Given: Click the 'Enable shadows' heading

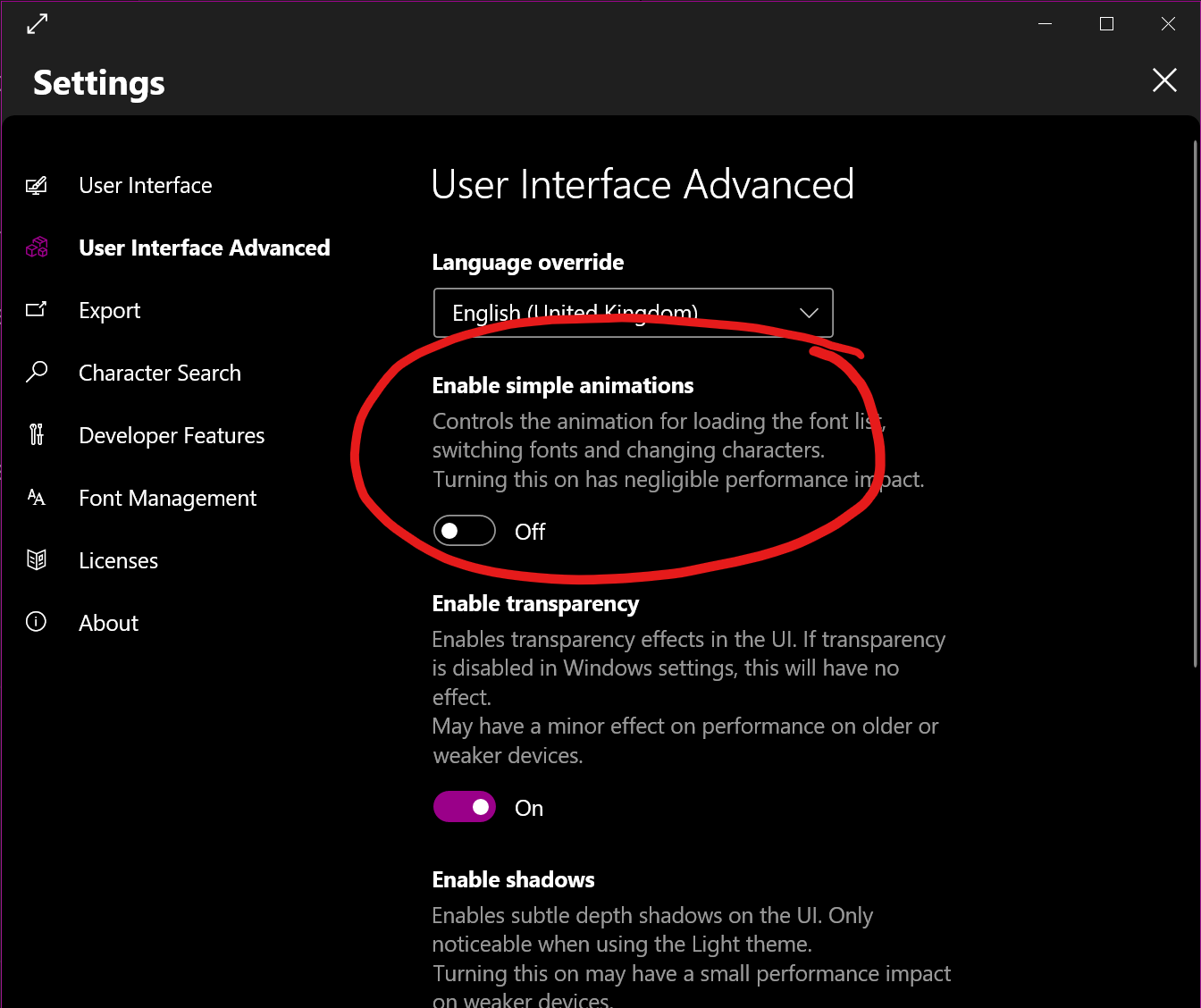Looking at the screenshot, I should coord(513,879).
